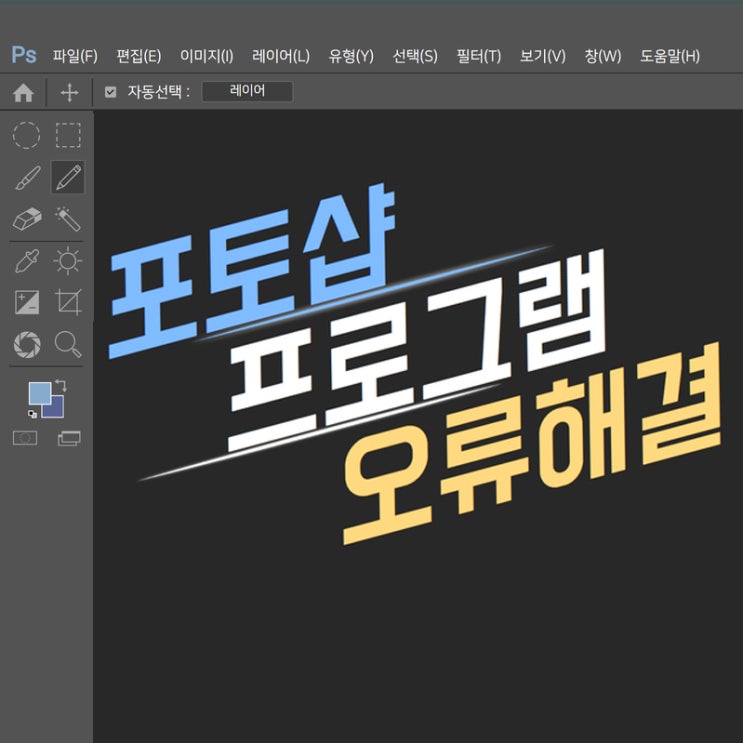Click the blue 포토샵 text on canvas
Viewport: 743px width, 743px height.
click(x=252, y=270)
